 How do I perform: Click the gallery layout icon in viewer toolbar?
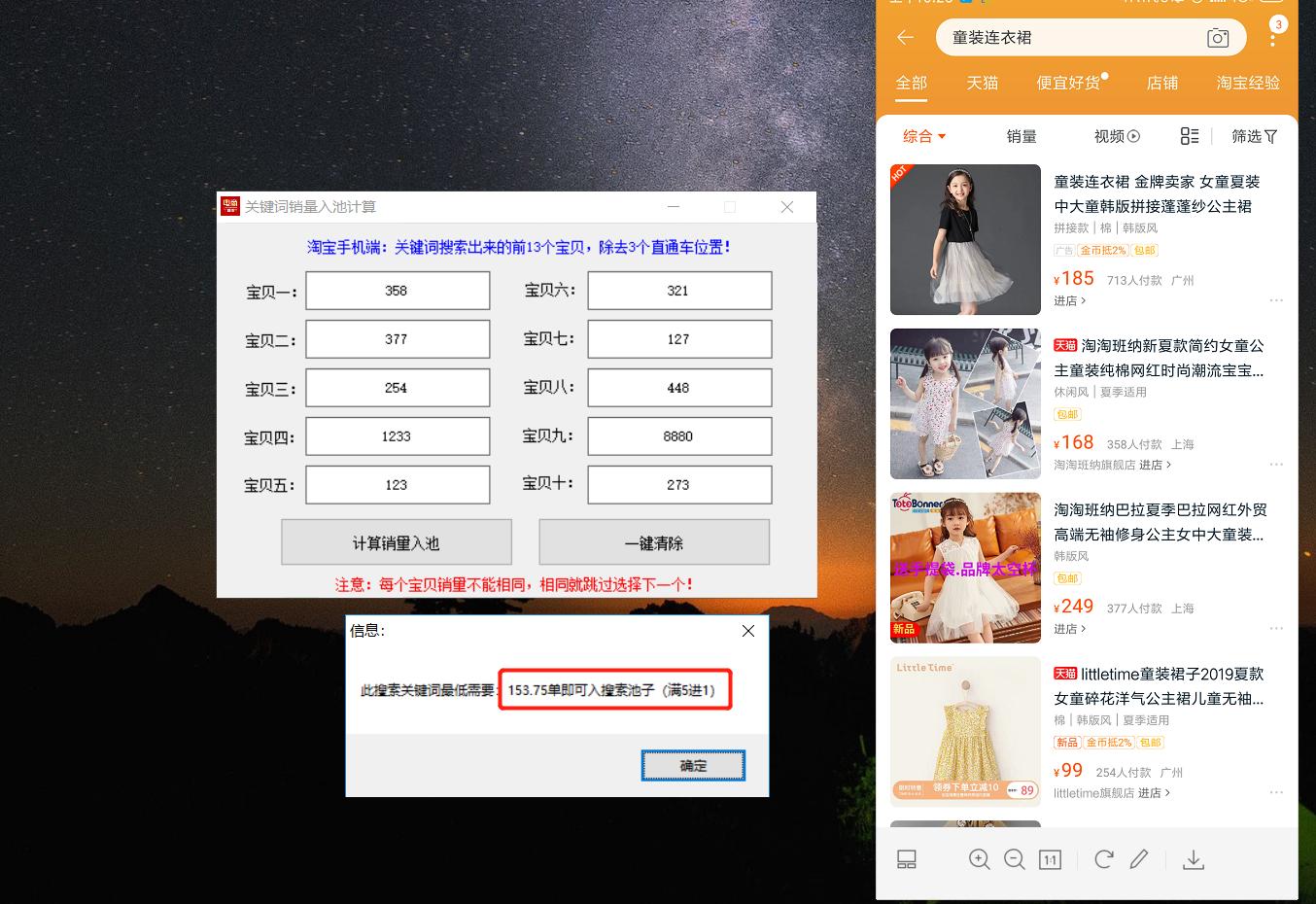(x=907, y=859)
